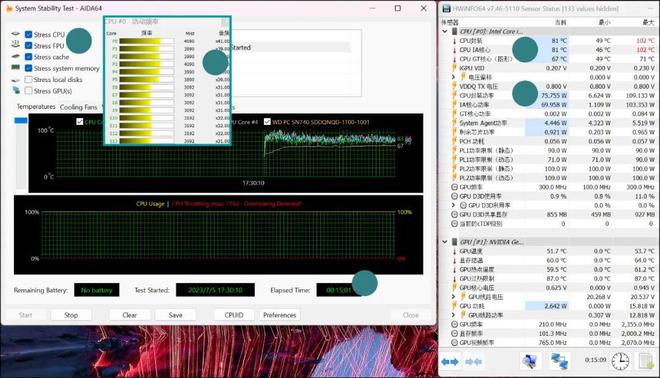Click the GPU热点温度 row label

coord(476,269)
